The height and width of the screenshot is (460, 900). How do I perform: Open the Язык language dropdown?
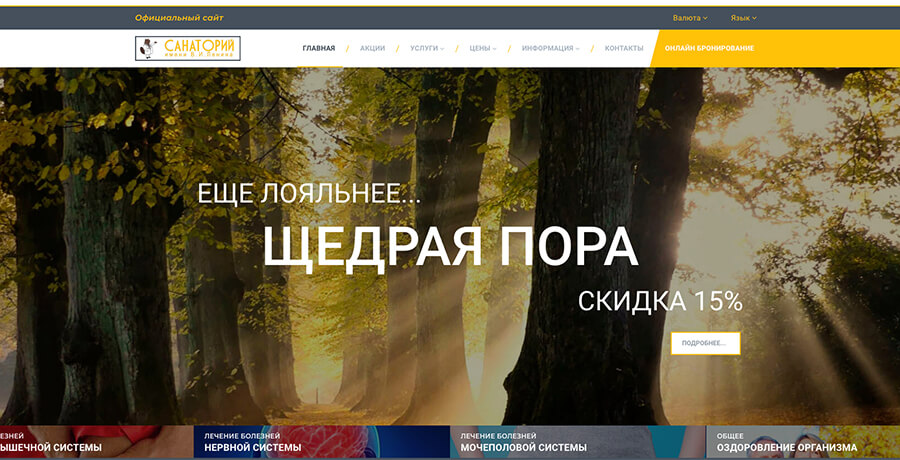pyautogui.click(x=743, y=18)
